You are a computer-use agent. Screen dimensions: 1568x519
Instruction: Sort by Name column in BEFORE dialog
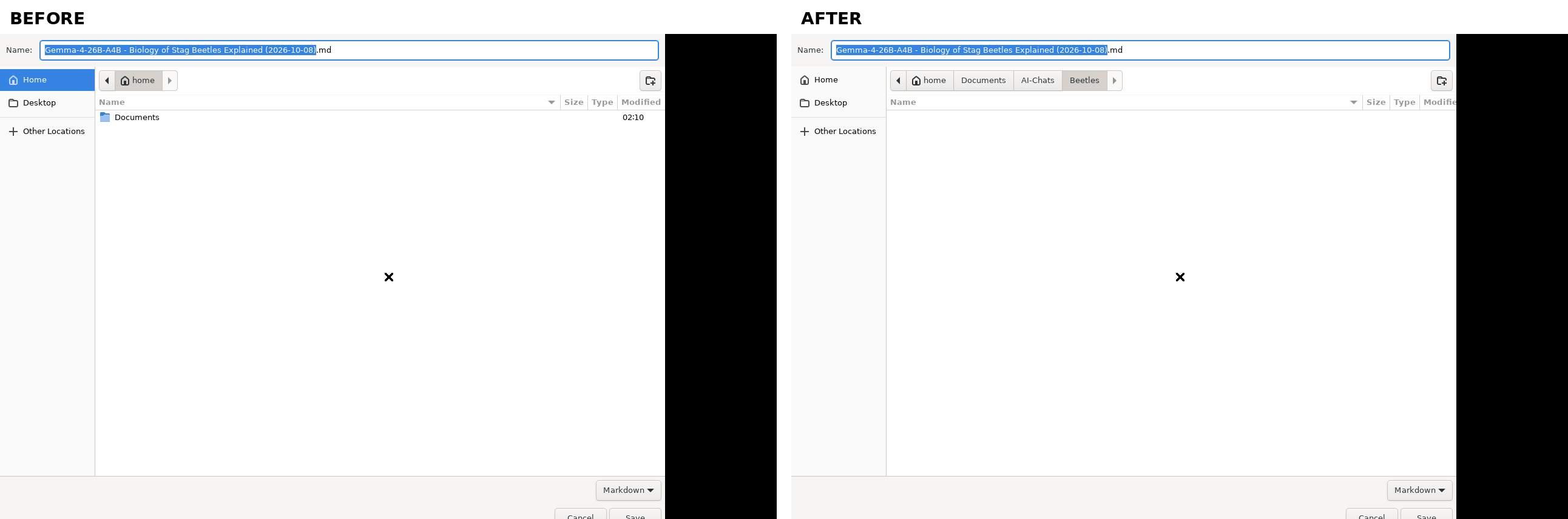pyautogui.click(x=328, y=102)
